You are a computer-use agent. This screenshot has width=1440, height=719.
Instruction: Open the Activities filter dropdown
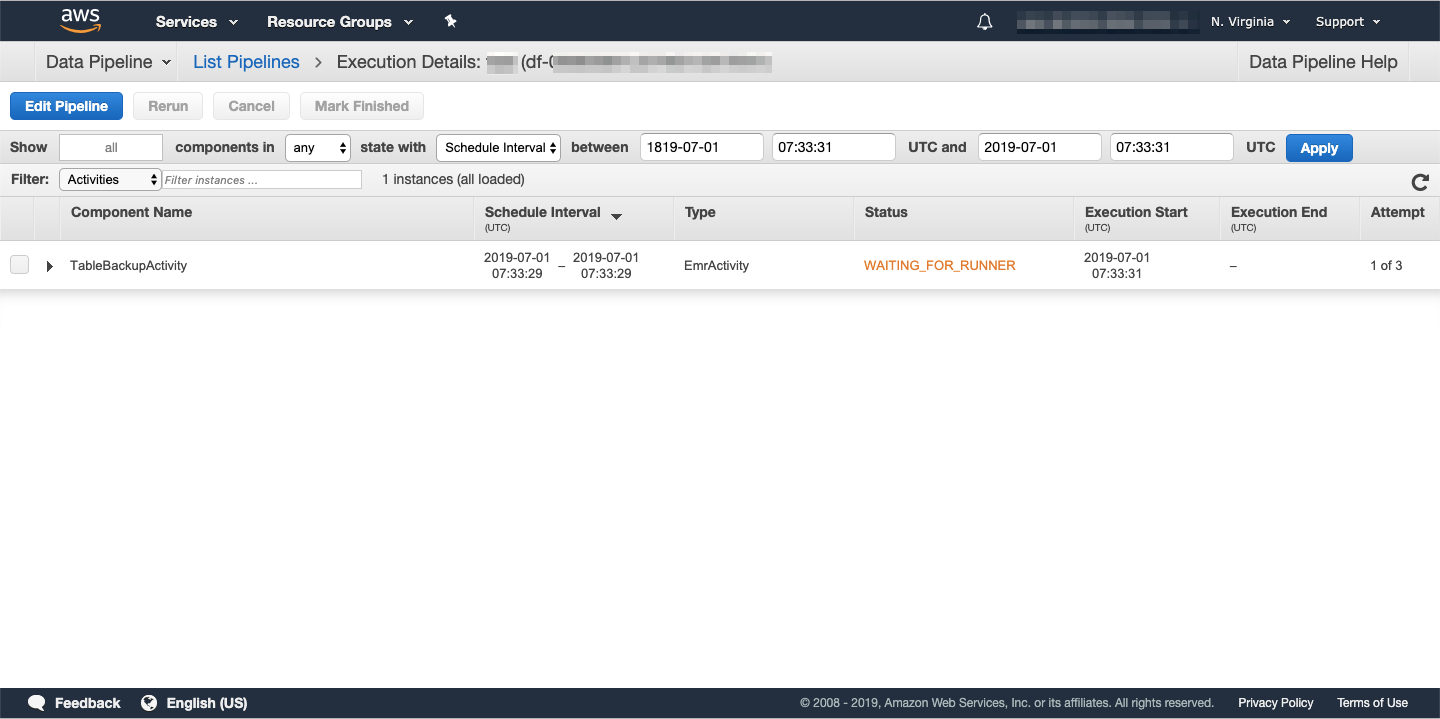click(110, 179)
